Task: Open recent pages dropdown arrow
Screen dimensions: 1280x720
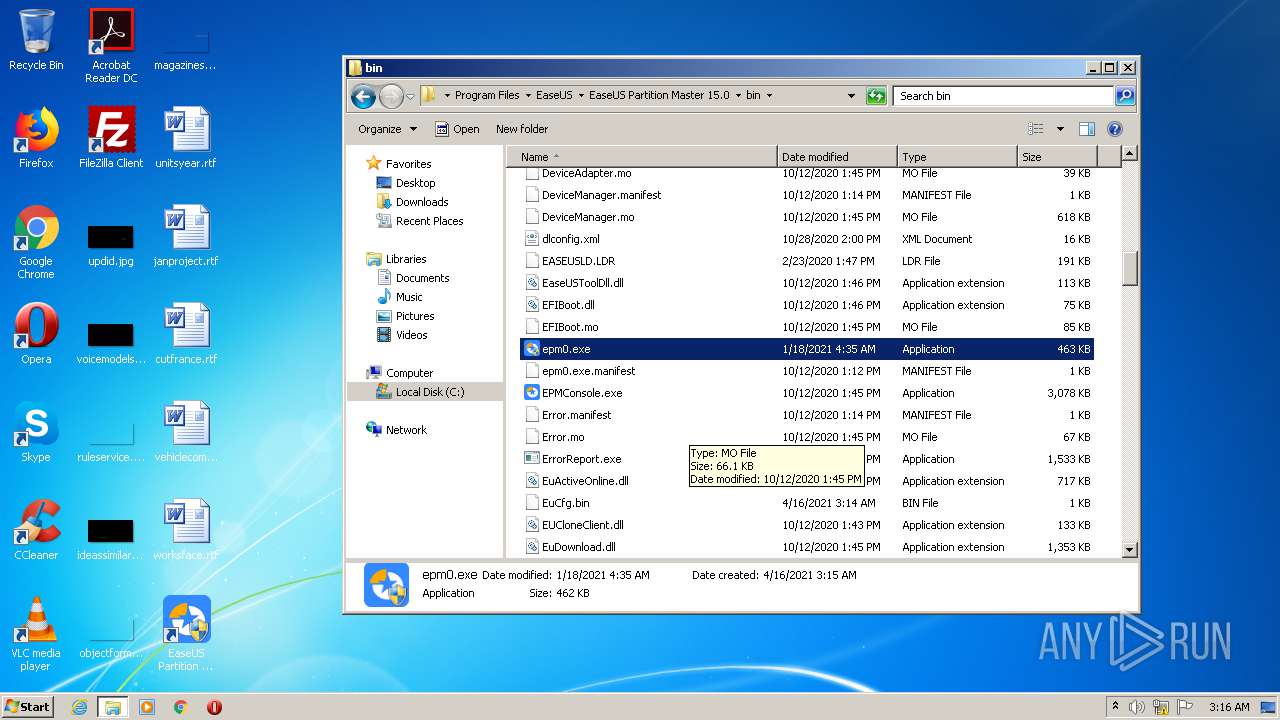Action: coord(410,97)
